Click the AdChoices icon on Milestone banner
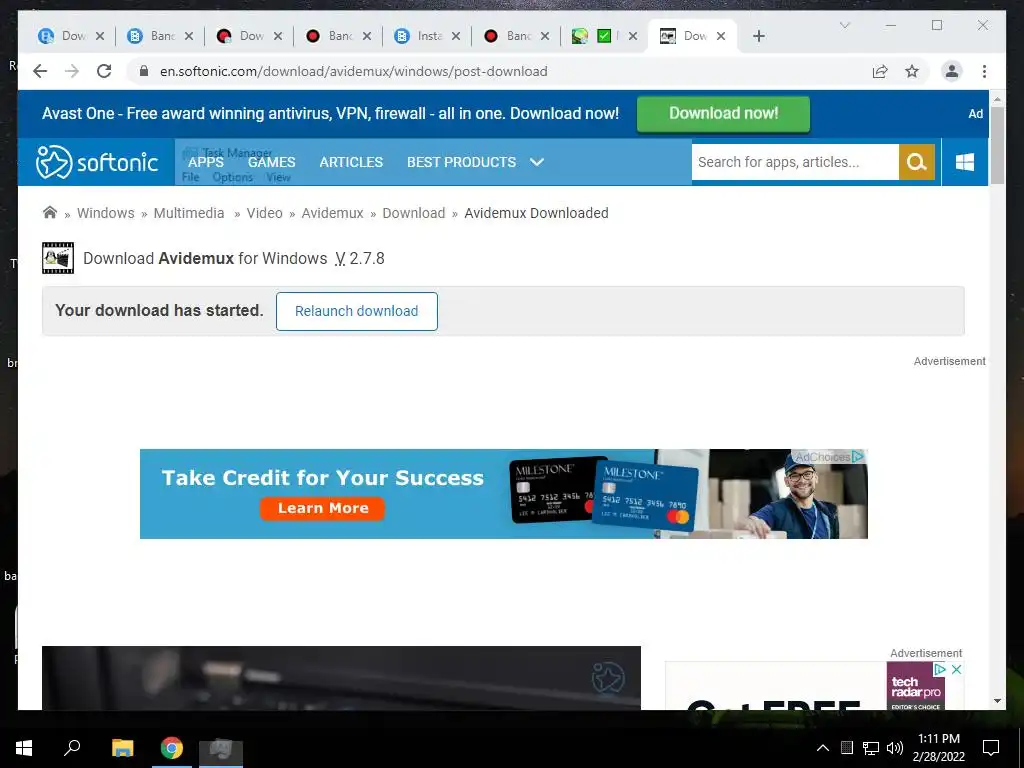1024x768 pixels. (858, 456)
